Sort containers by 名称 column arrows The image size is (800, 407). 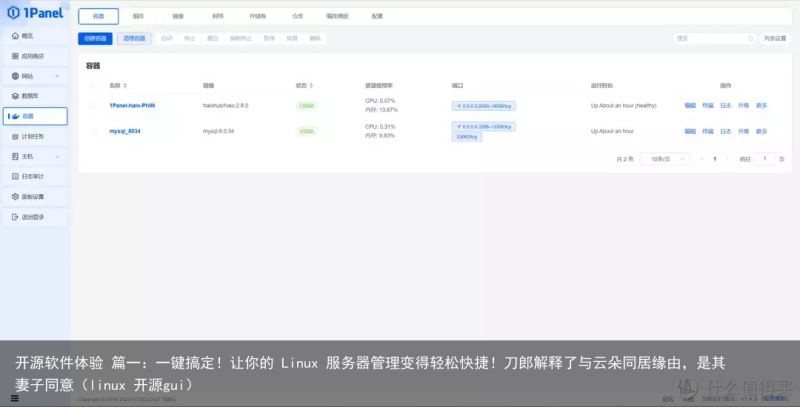pyautogui.click(x=125, y=86)
